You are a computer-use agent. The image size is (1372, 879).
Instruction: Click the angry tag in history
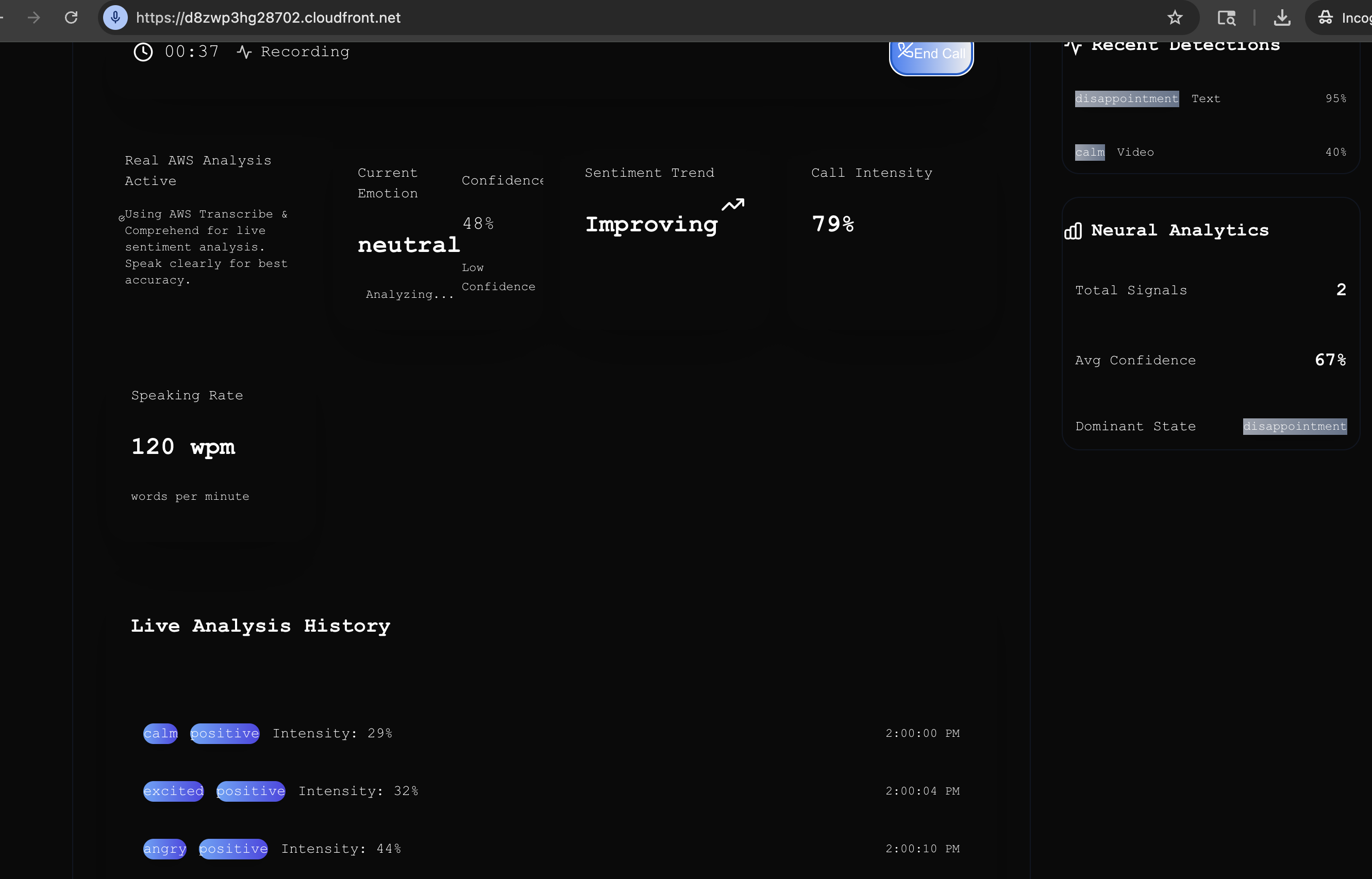(164, 849)
